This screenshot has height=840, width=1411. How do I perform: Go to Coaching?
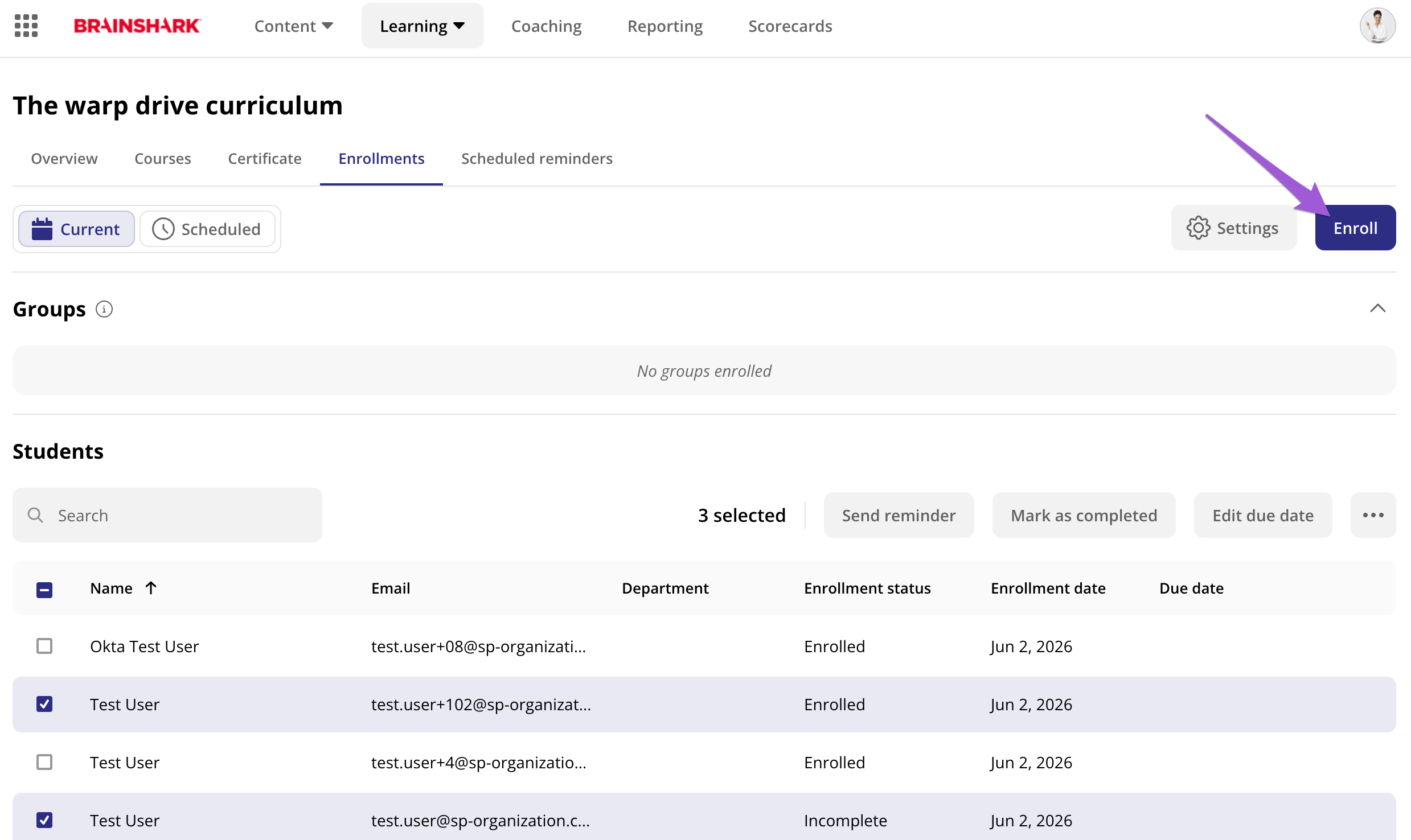pyautogui.click(x=546, y=26)
